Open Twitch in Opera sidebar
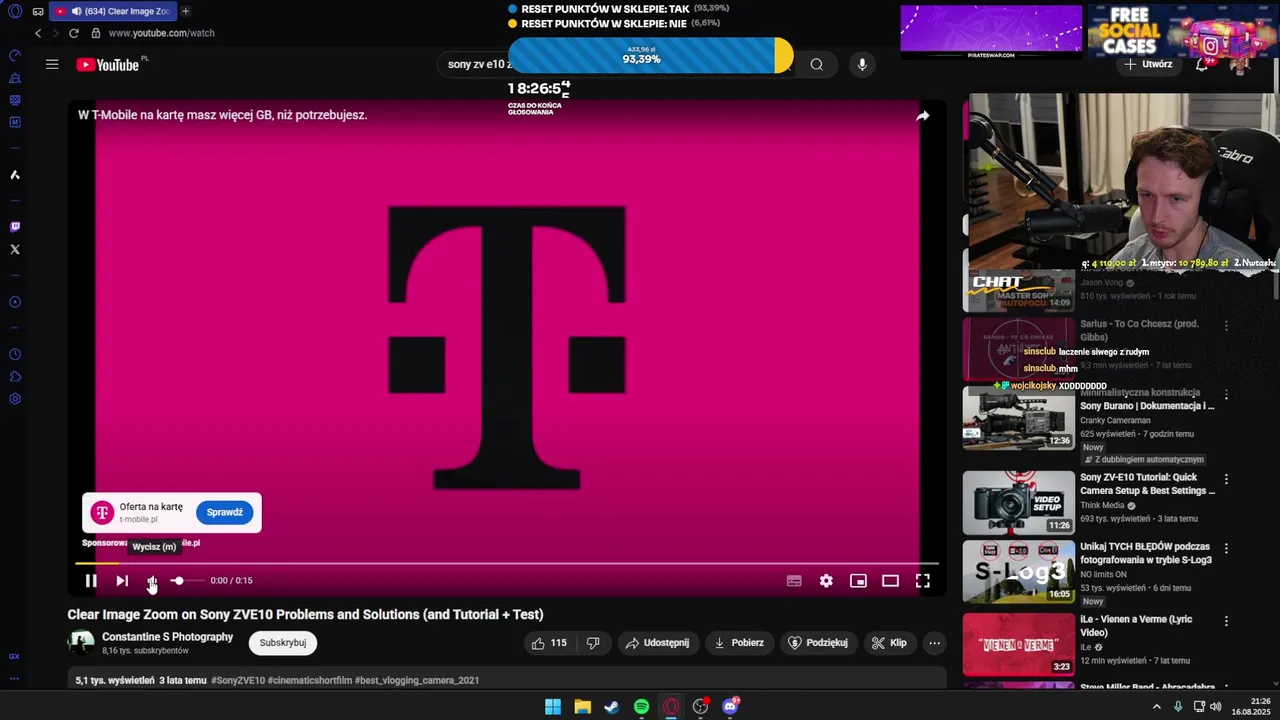 point(15,227)
